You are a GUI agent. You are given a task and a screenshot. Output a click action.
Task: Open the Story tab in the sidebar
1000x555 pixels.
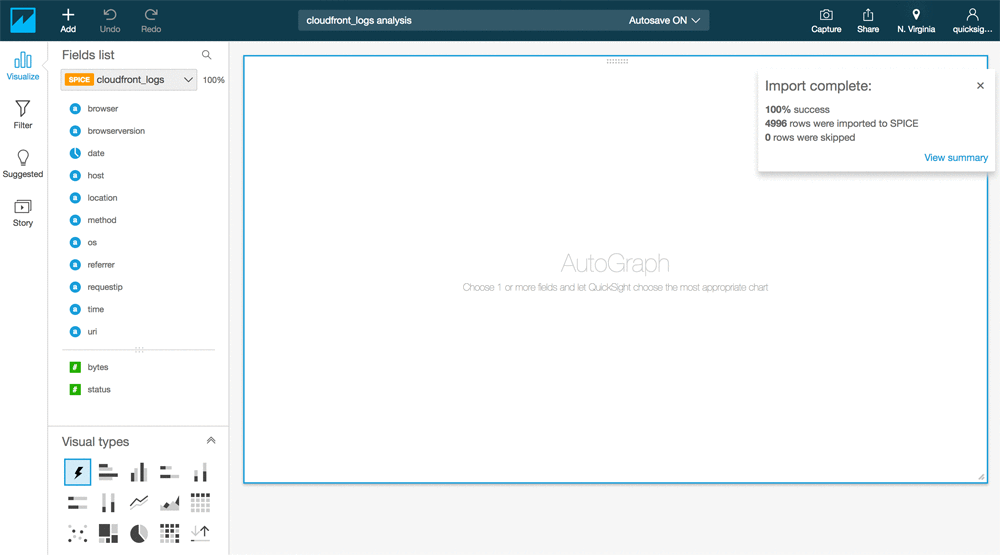tap(23, 213)
